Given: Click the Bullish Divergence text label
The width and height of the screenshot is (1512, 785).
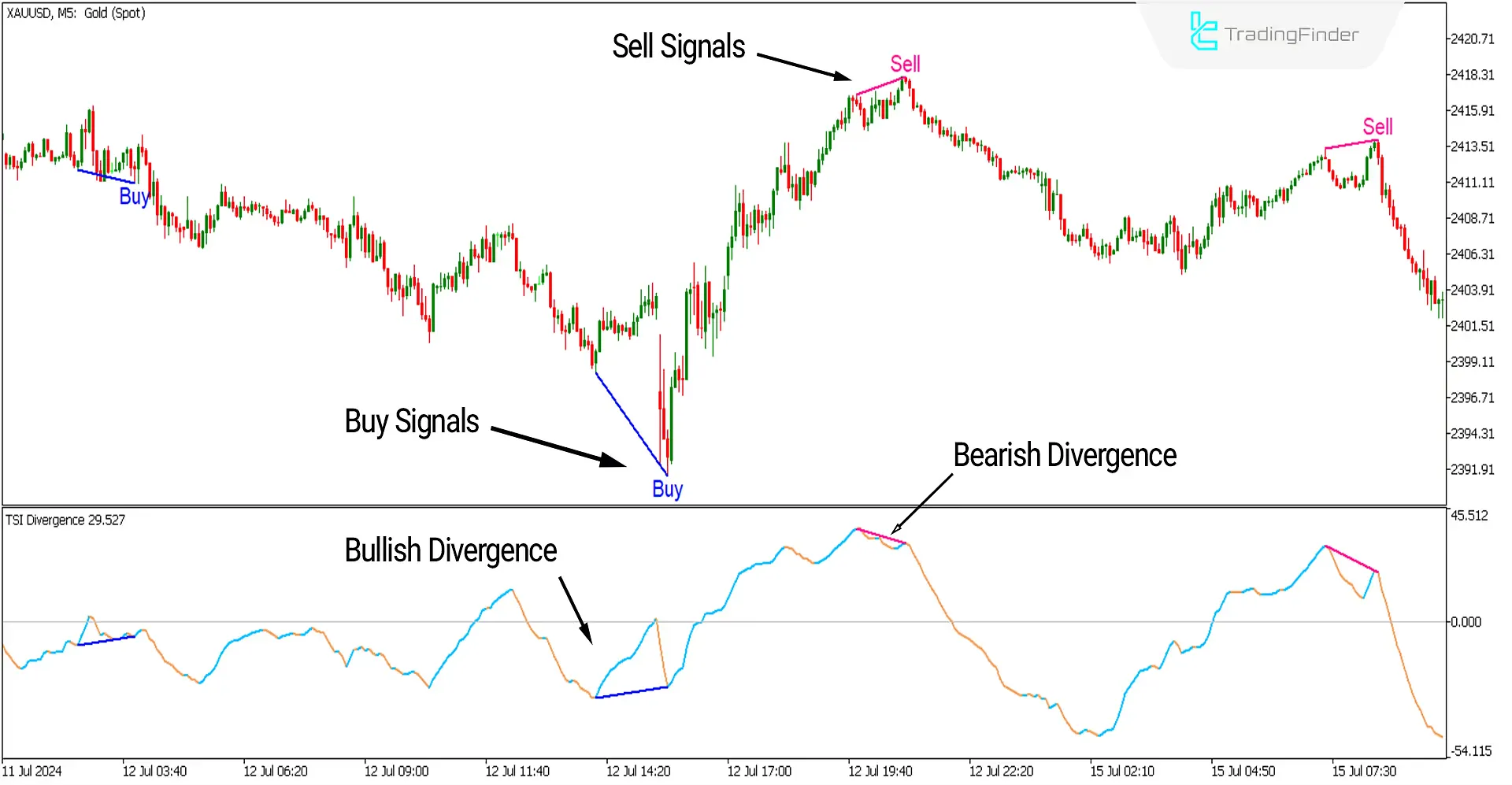Looking at the screenshot, I should tap(450, 550).
